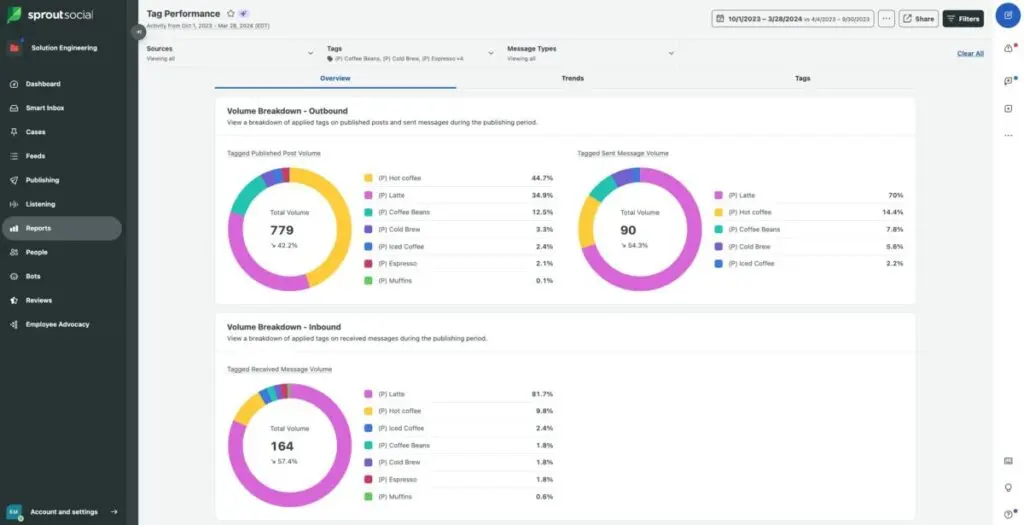
Task: Switch to the Tags tab
Action: point(802,78)
